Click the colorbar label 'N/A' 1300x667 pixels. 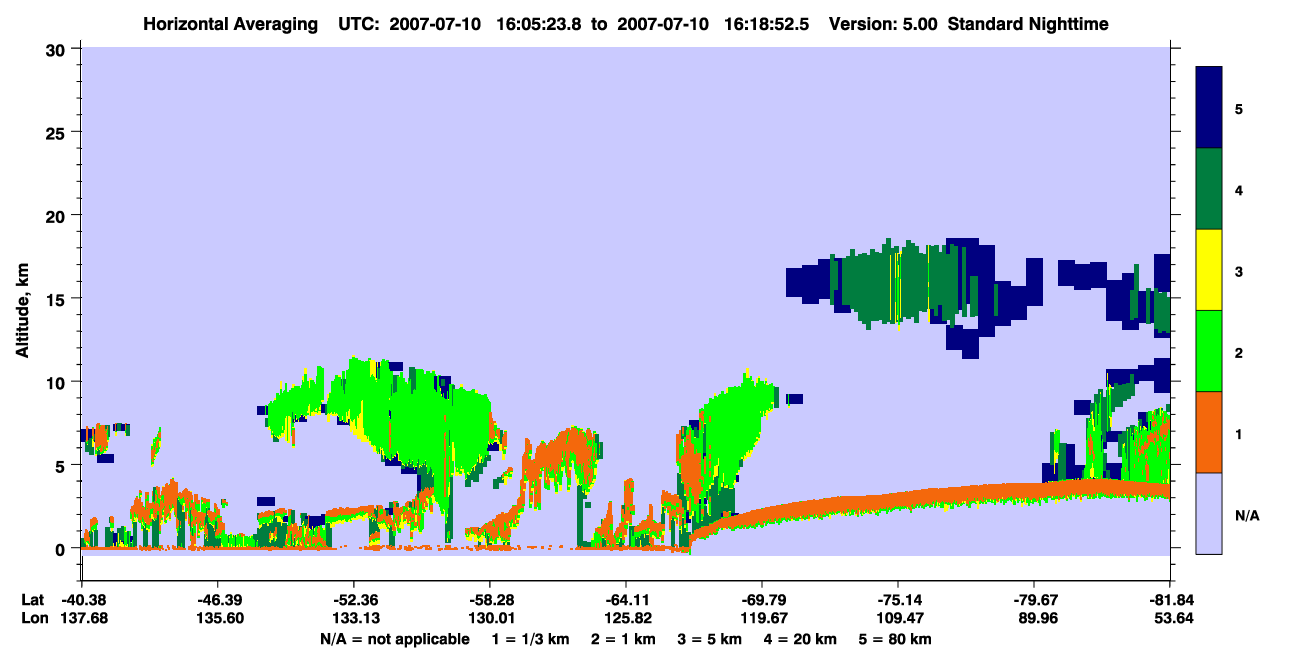tap(1247, 516)
